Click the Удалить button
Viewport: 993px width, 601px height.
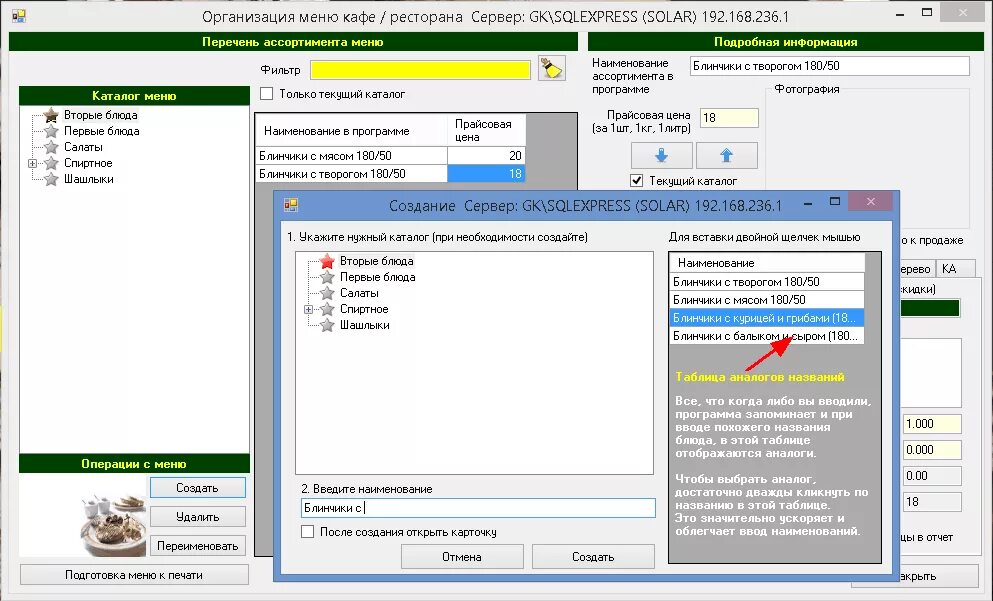[198, 517]
